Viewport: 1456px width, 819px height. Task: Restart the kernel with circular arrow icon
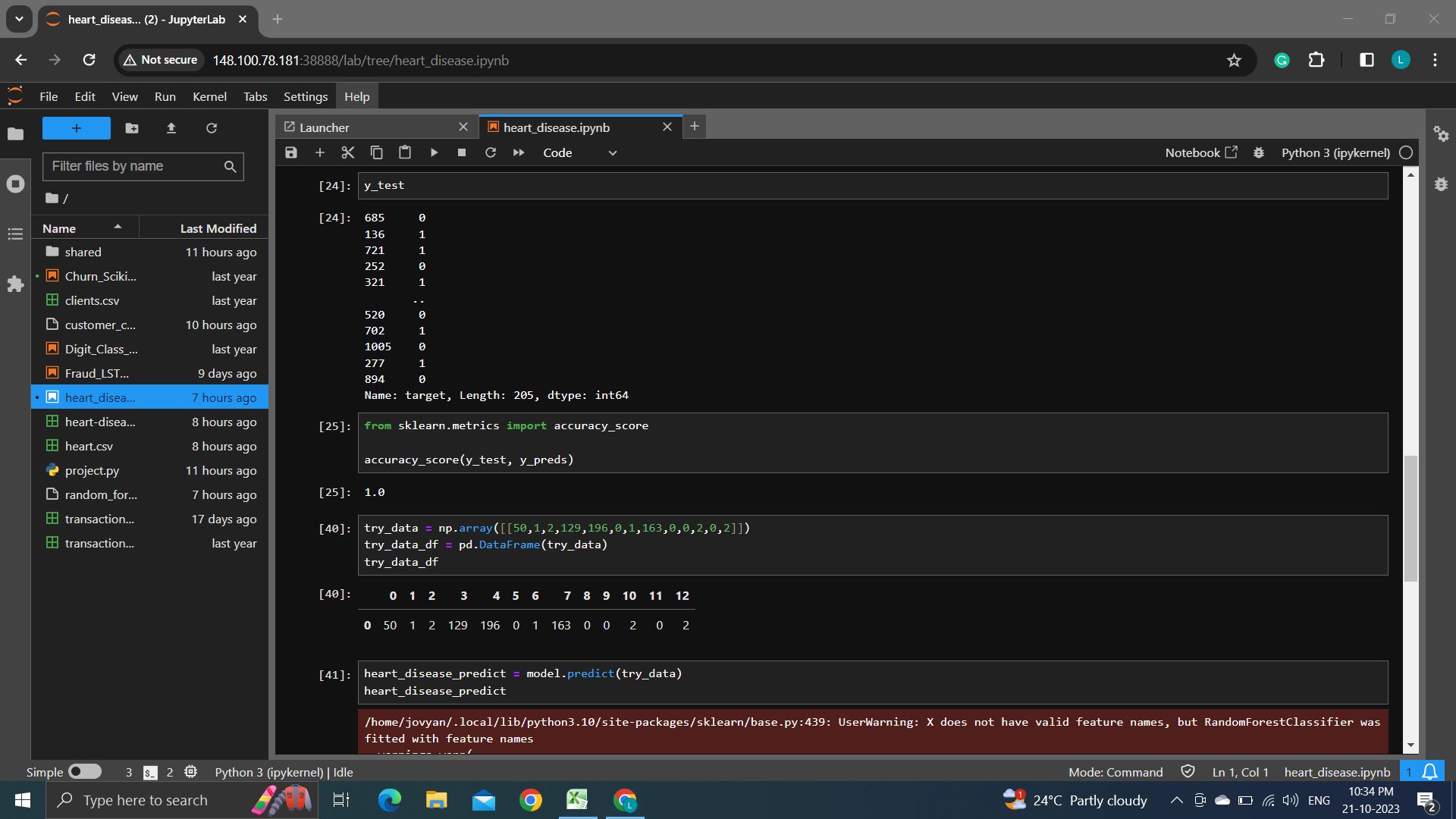(x=491, y=152)
